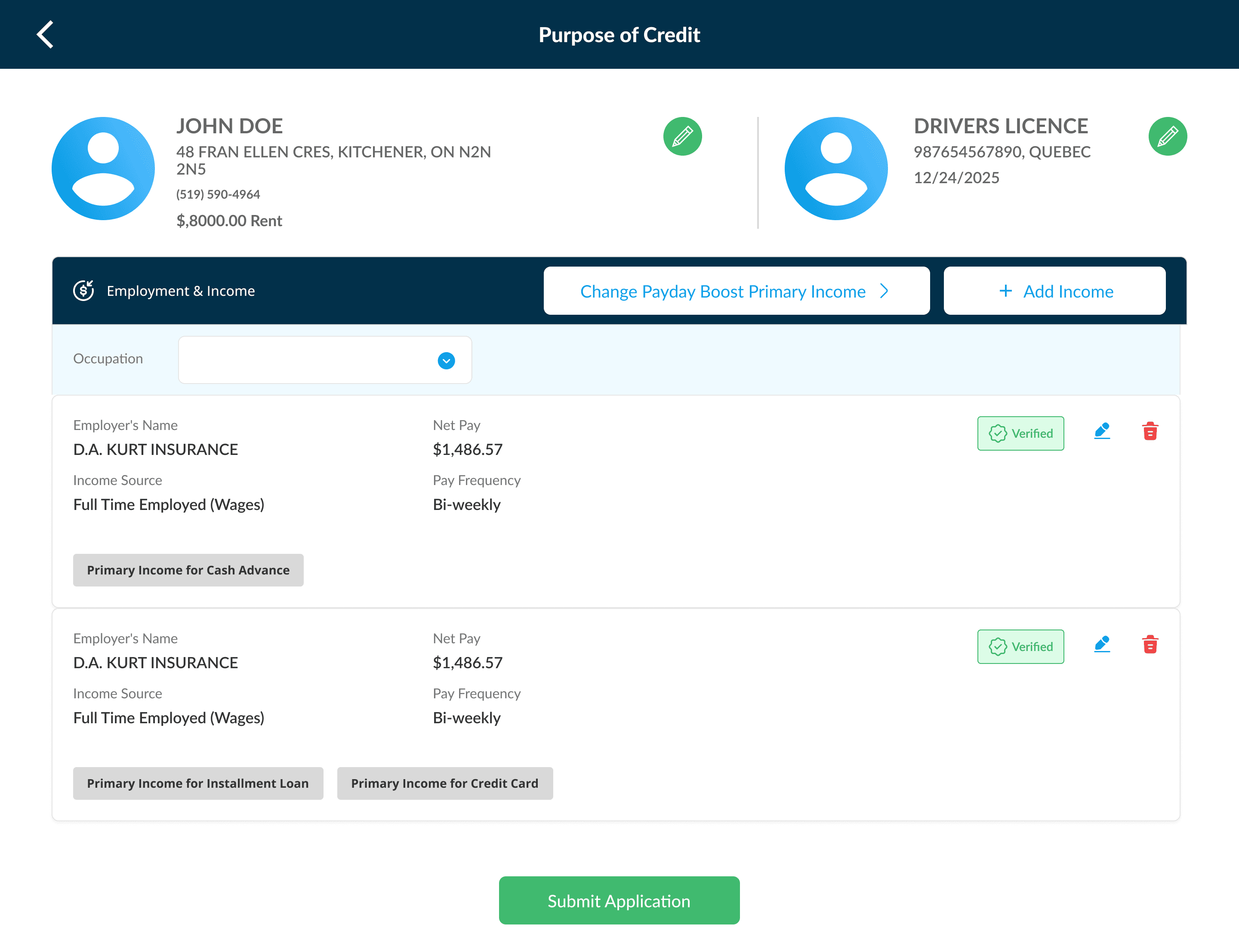
Task: Click Verified badge on first income card
Action: (1020, 433)
